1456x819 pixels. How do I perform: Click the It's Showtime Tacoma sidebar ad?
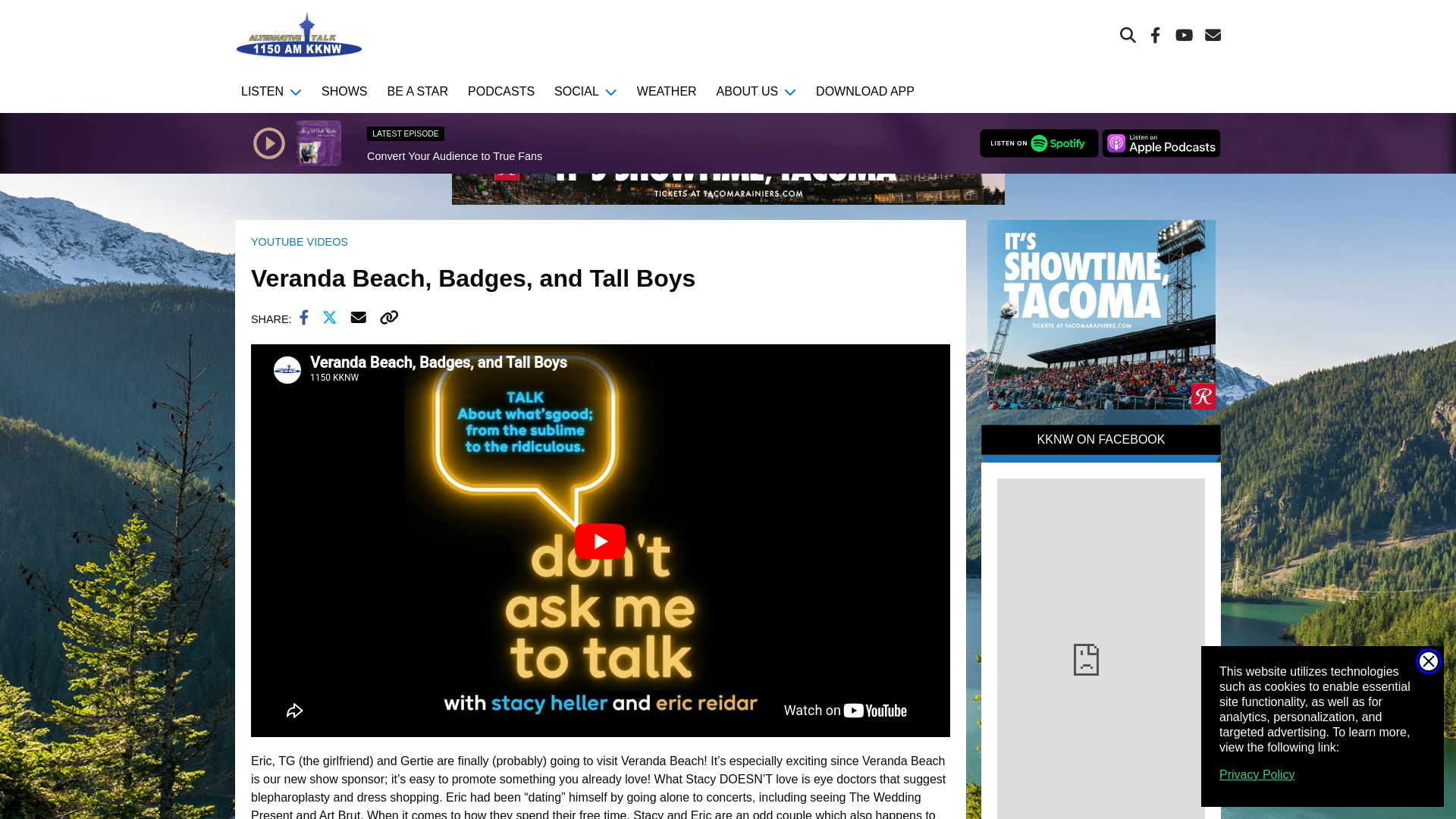(1101, 315)
